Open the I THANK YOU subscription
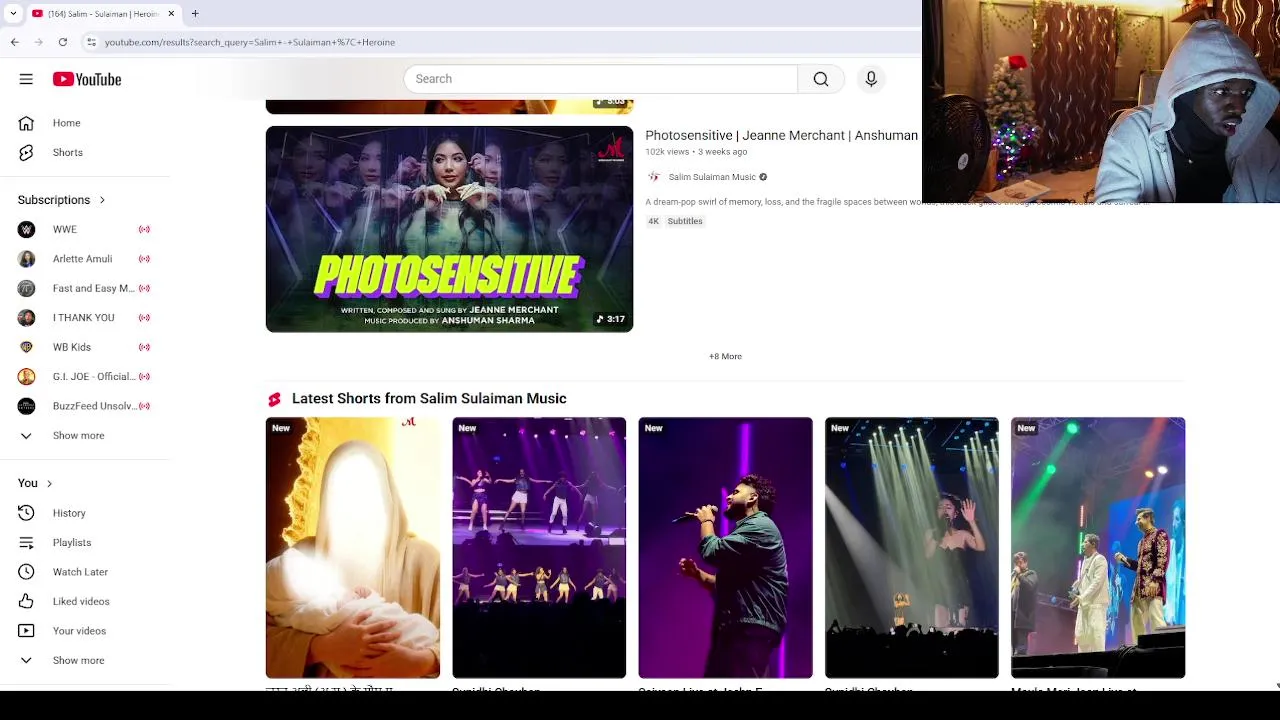 pos(85,318)
